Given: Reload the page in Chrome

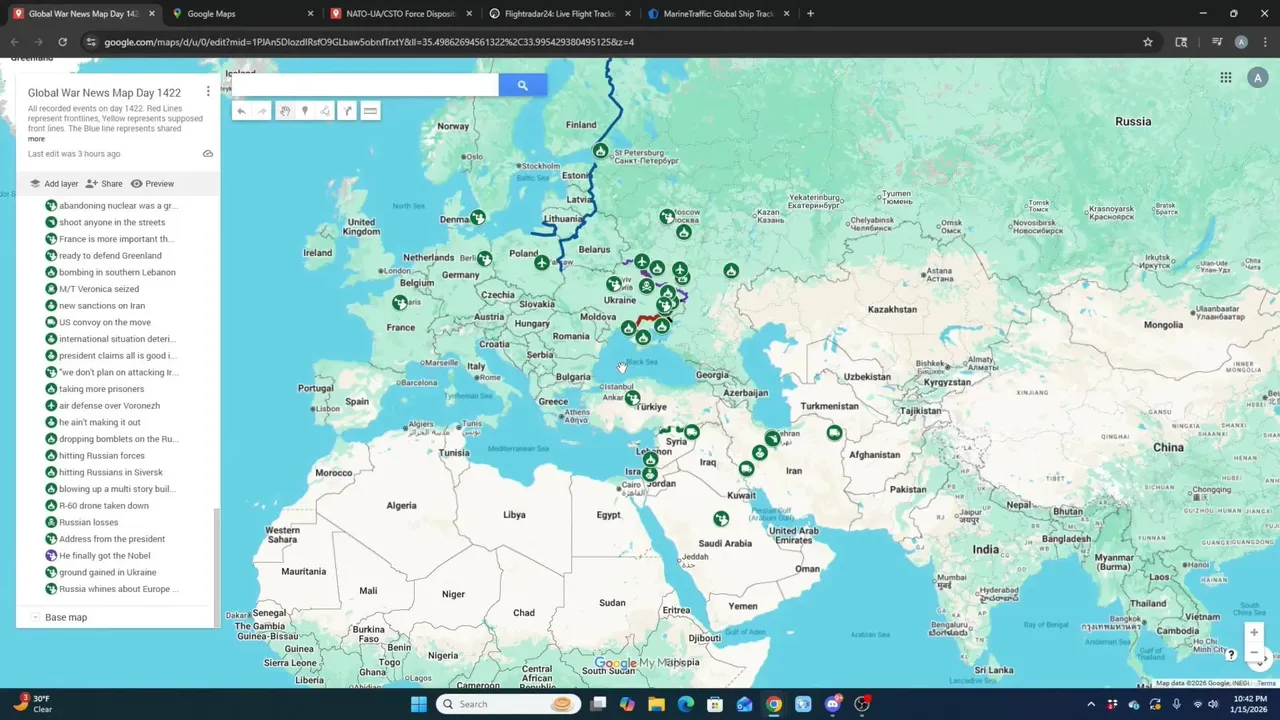Looking at the screenshot, I should click(62, 42).
